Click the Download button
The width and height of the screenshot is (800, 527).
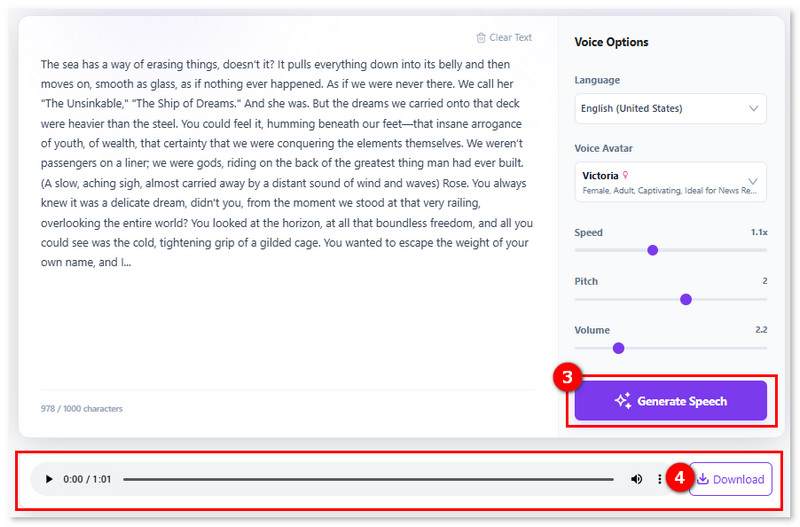point(731,479)
